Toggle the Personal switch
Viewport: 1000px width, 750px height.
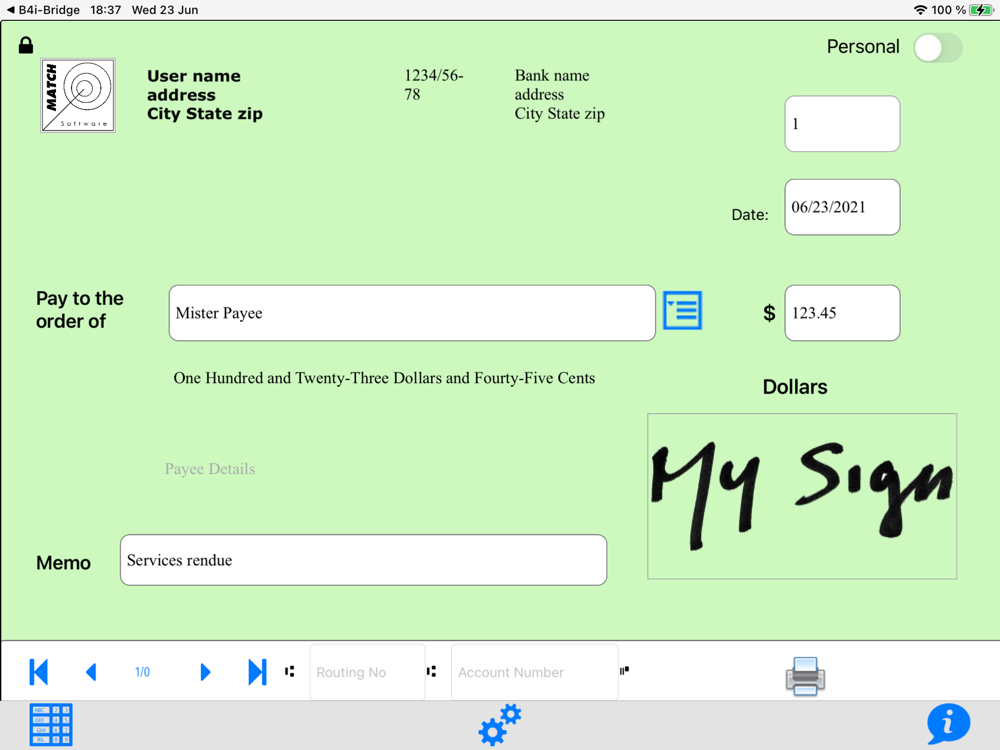[x=937, y=48]
